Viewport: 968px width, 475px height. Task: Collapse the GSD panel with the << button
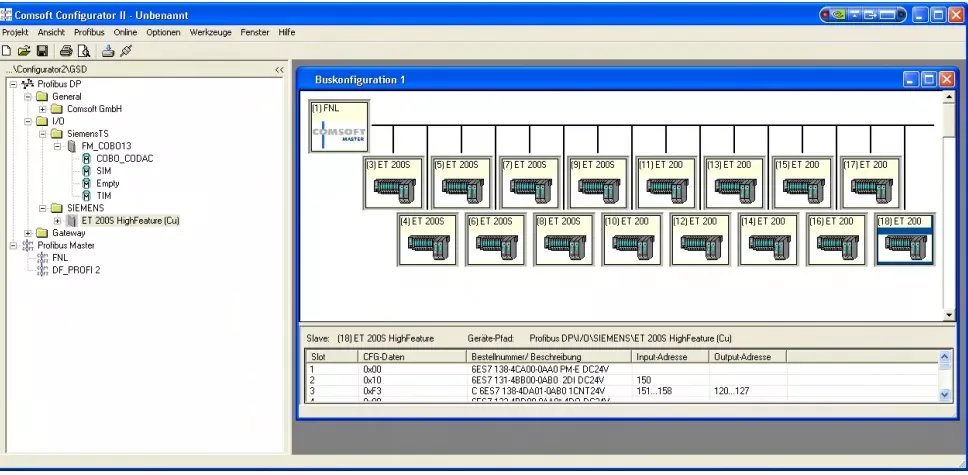click(x=279, y=70)
